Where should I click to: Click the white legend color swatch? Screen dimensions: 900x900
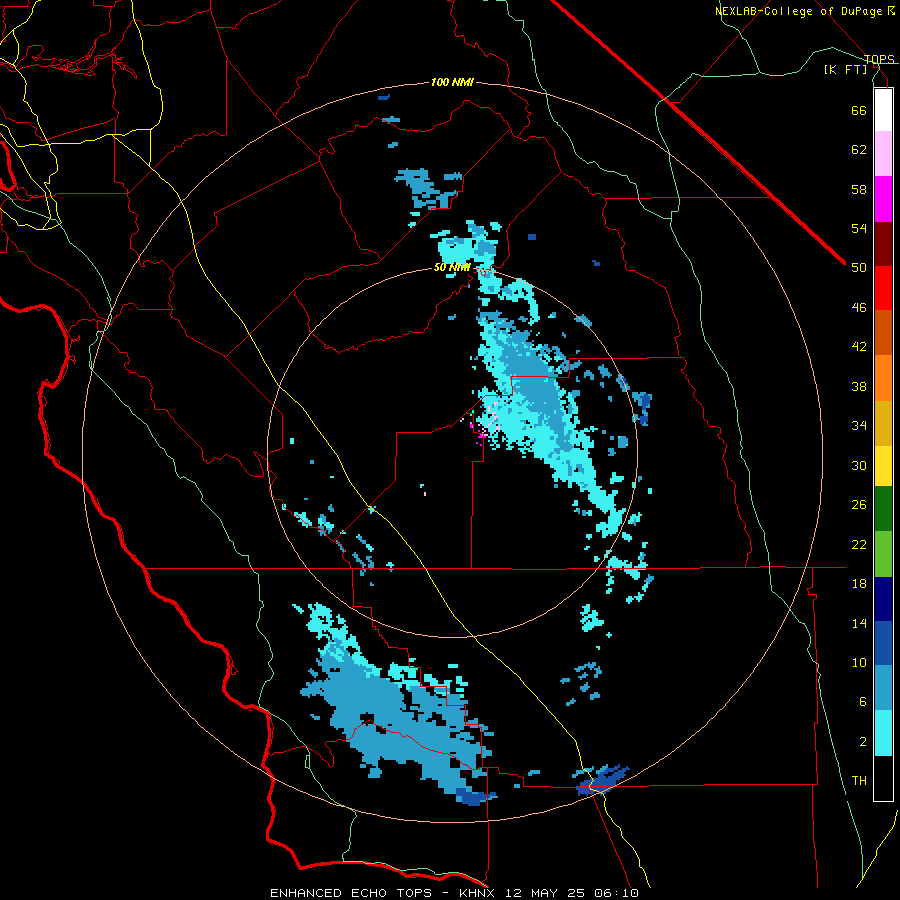pos(883,110)
